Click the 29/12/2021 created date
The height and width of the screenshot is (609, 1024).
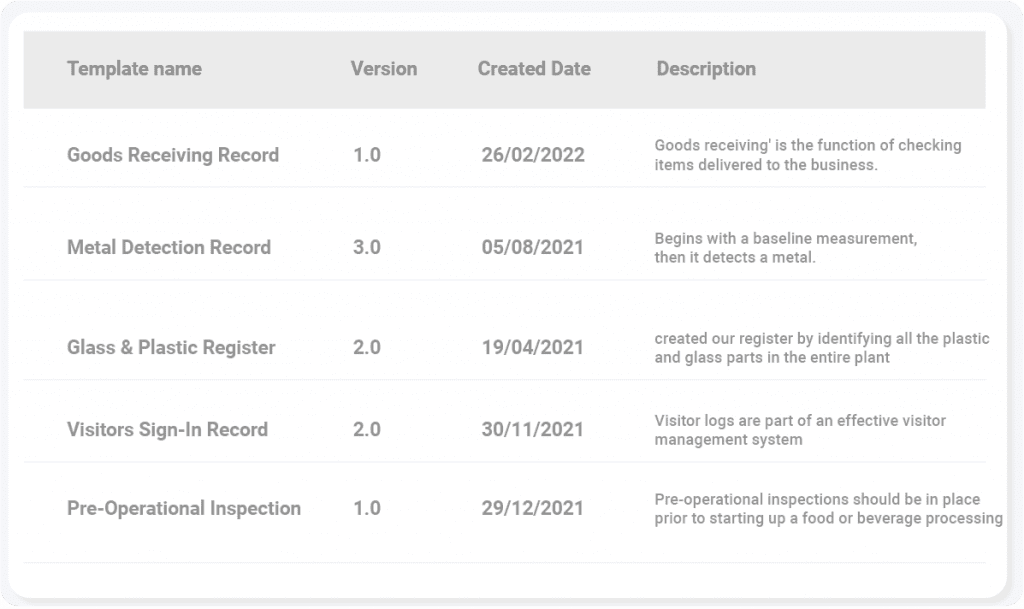click(x=532, y=508)
